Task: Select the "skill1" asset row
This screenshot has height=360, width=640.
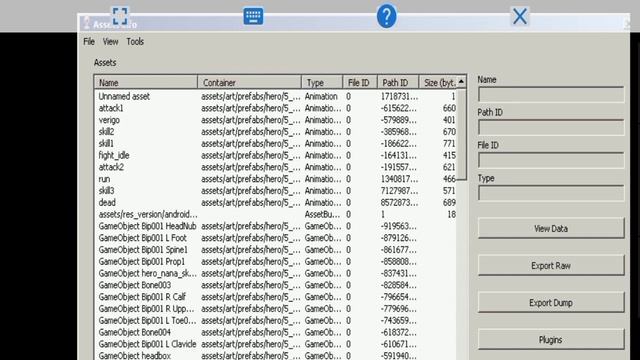Action: [x=276, y=144]
